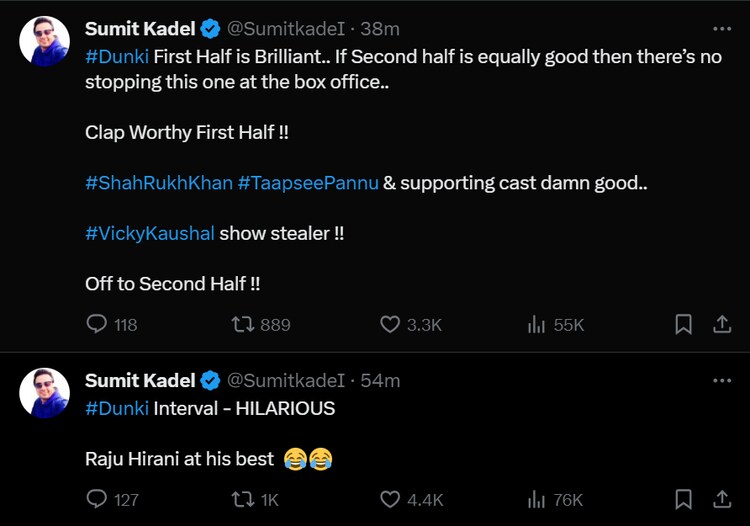
Task: Bookmark the Dunki Interval tweet
Action: coord(683,498)
